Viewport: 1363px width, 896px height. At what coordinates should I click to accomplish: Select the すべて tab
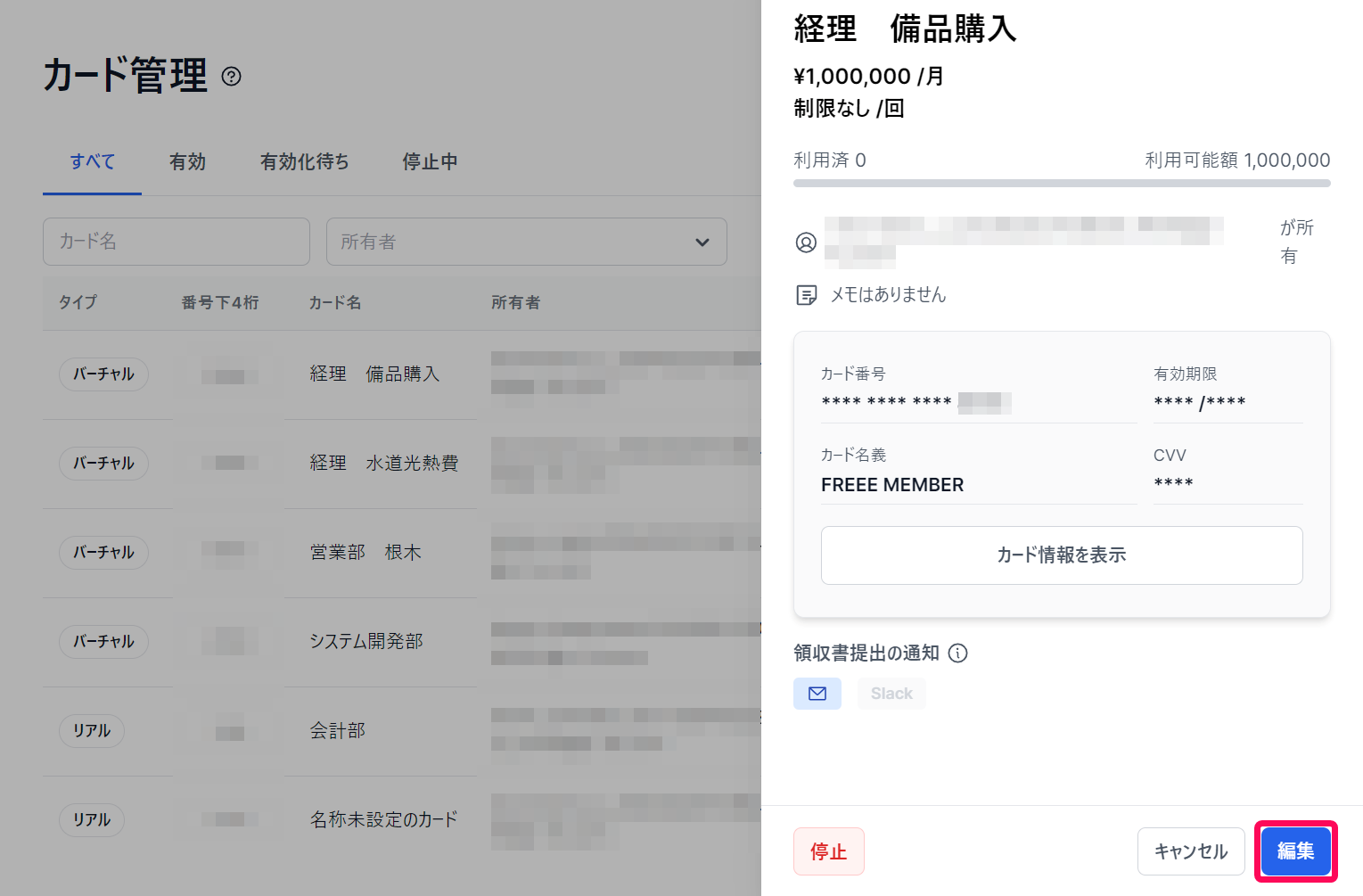click(93, 162)
